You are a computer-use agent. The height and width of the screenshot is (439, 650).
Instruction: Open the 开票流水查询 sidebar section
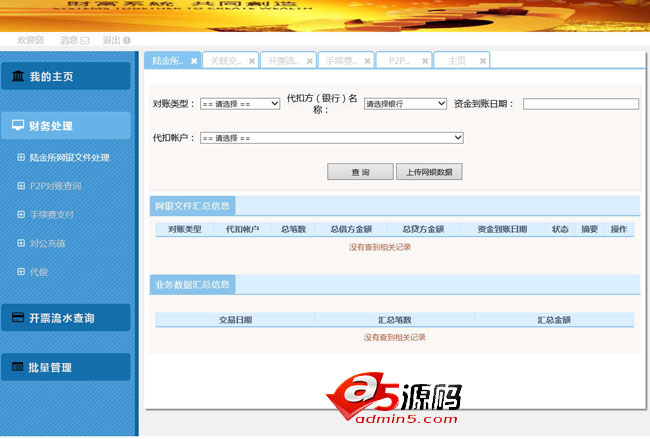click(x=65, y=318)
